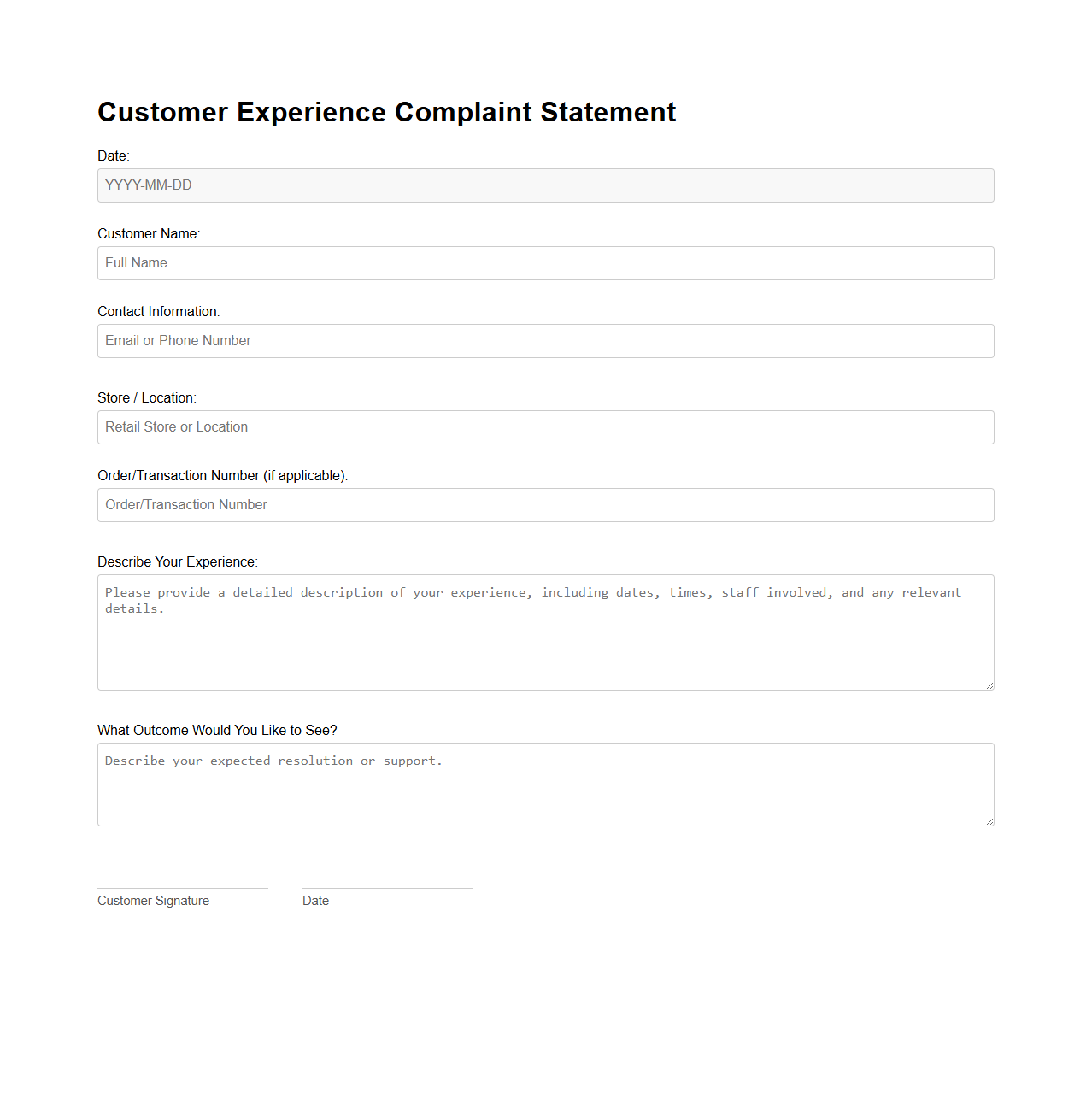Click the YYYY-MM-DD placeholder text
This screenshot has height=1111, width=1092.
pyautogui.click(x=148, y=185)
